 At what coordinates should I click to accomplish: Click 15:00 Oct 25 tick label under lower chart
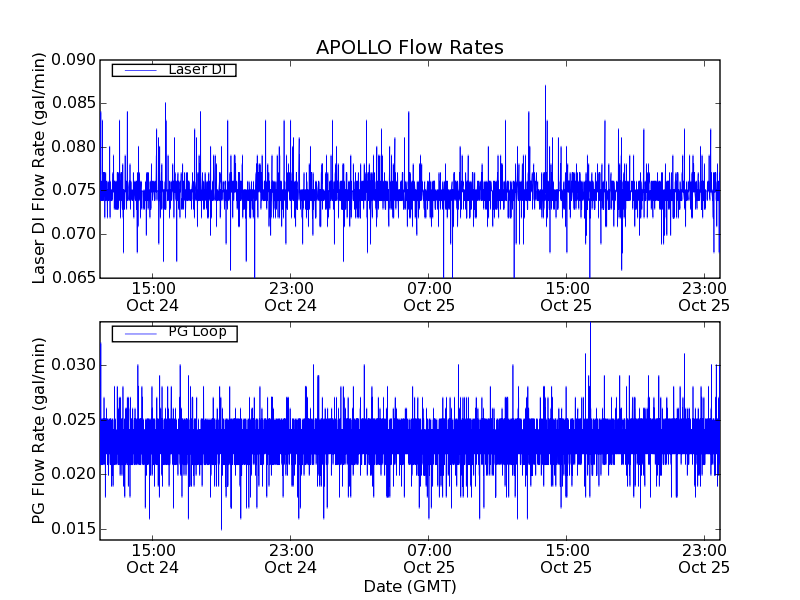pos(566,558)
